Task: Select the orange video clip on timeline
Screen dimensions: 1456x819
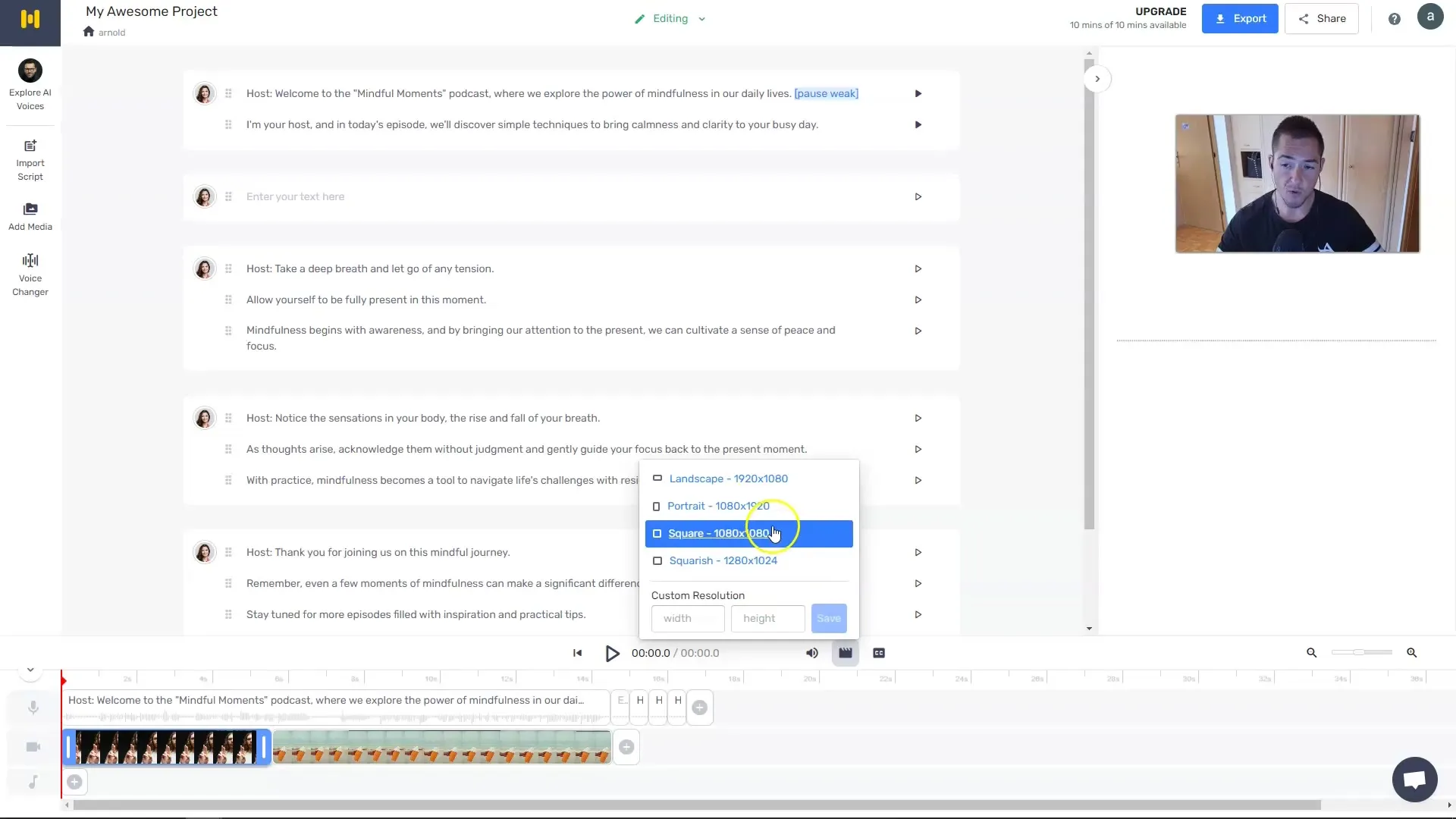Action: [441, 747]
